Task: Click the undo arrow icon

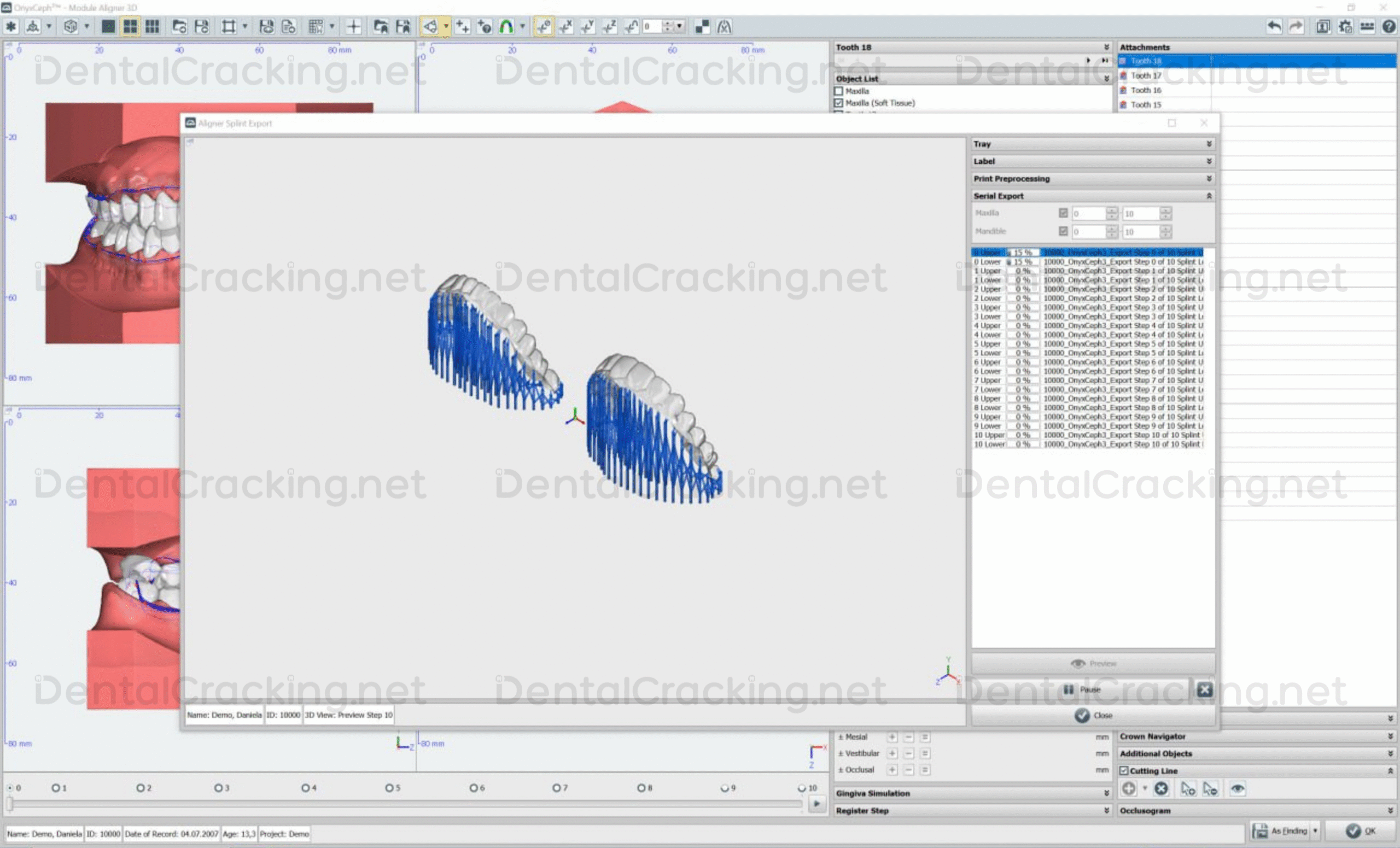Action: tap(1274, 27)
